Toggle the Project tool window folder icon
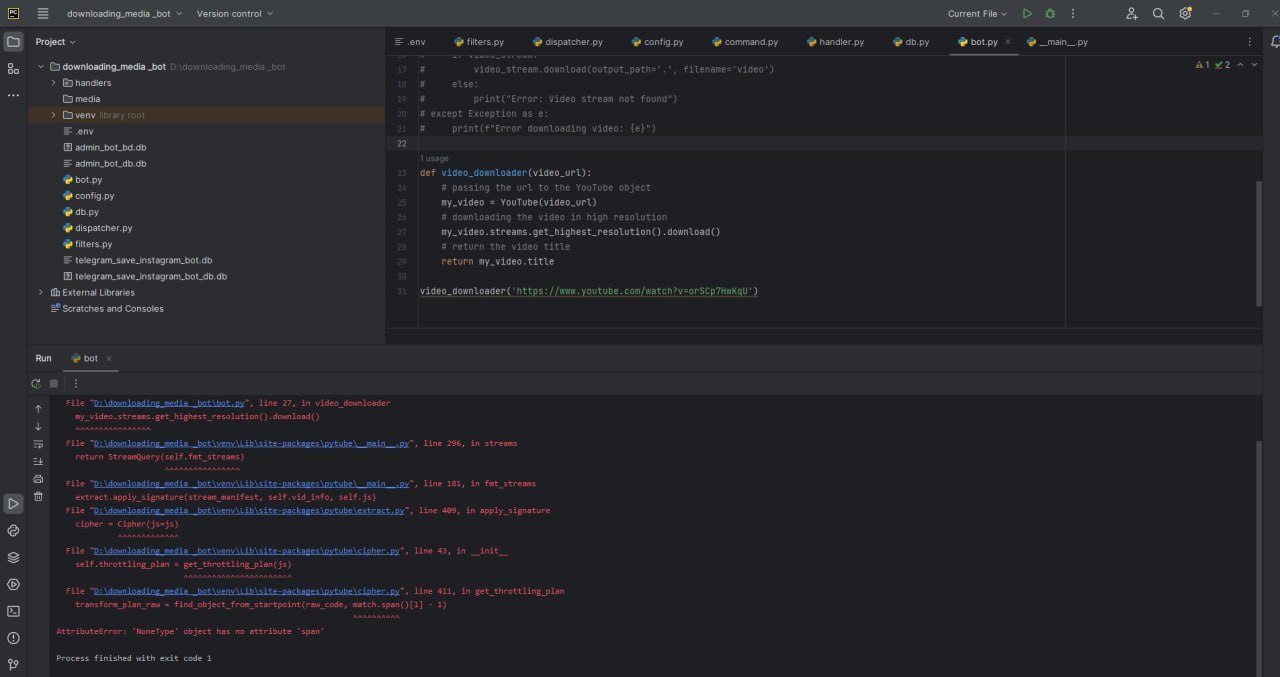Screen dimensions: 1280x677 pyautogui.click(x=13, y=42)
